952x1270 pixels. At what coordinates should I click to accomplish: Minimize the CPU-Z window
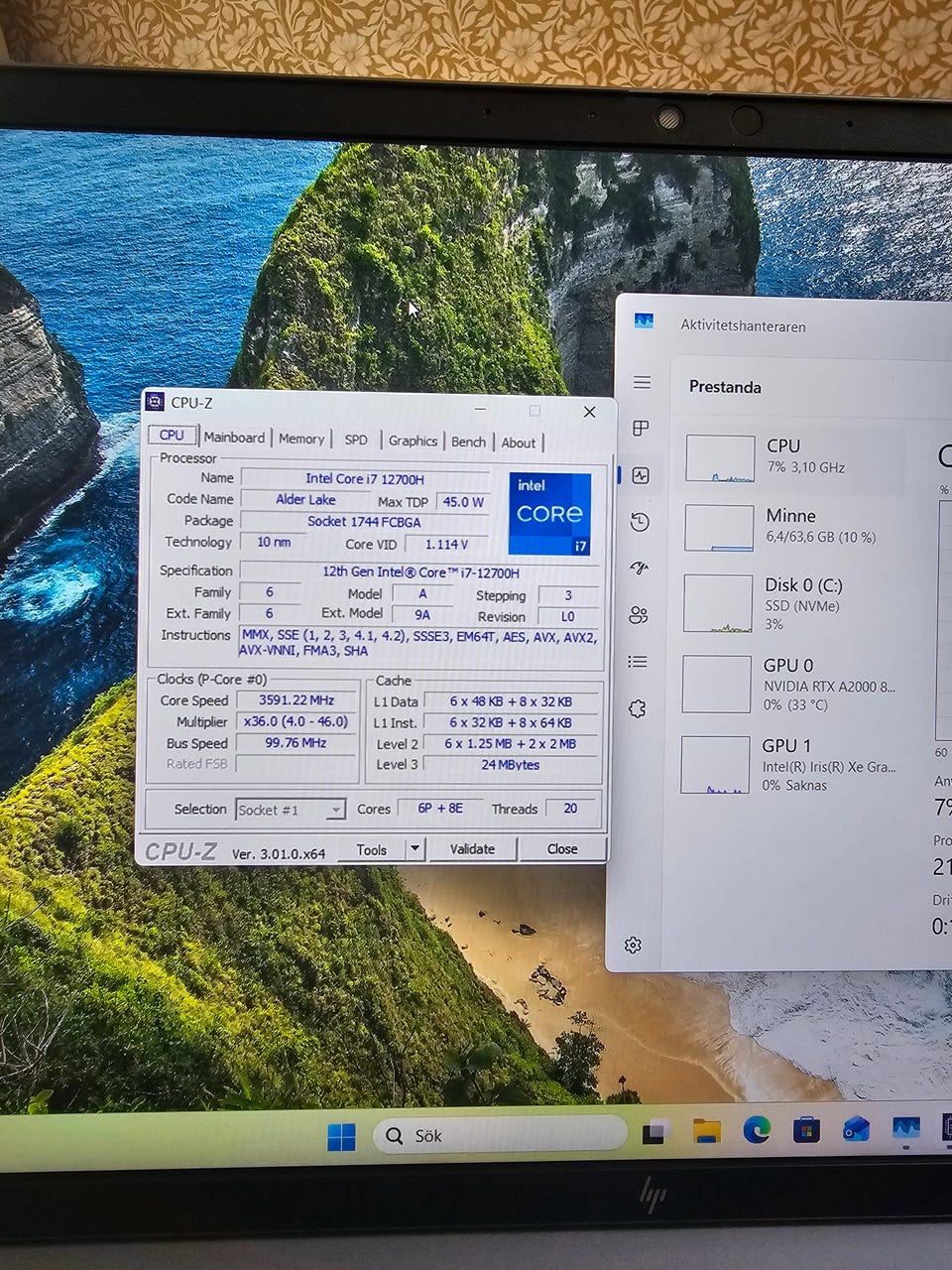click(x=480, y=409)
